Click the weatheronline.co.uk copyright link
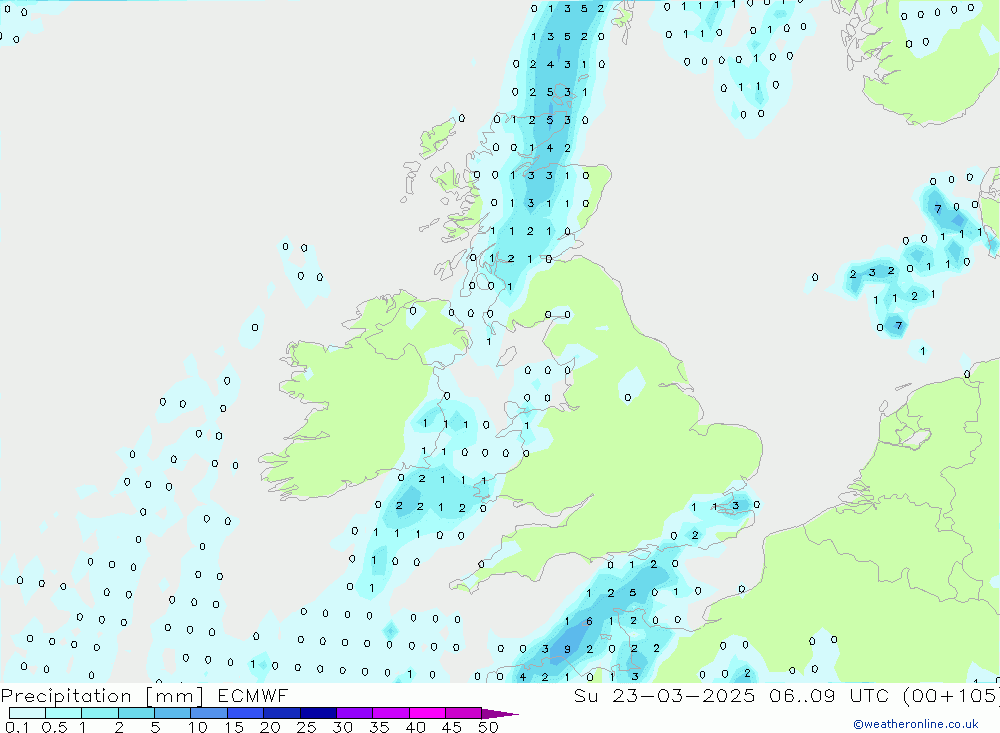The height and width of the screenshot is (733, 1000). [x=916, y=724]
